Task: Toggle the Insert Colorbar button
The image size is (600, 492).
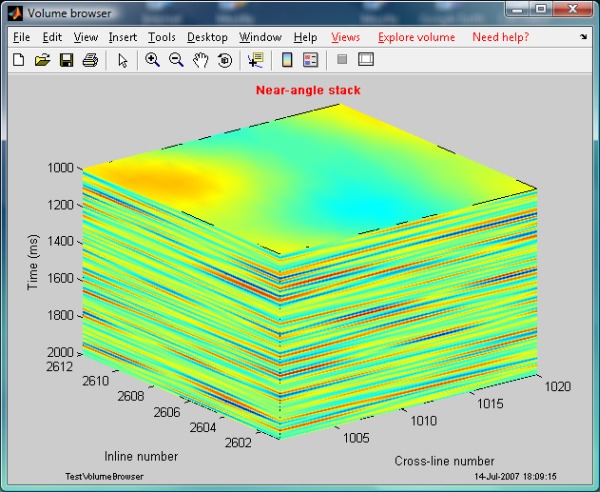Action: point(286,60)
